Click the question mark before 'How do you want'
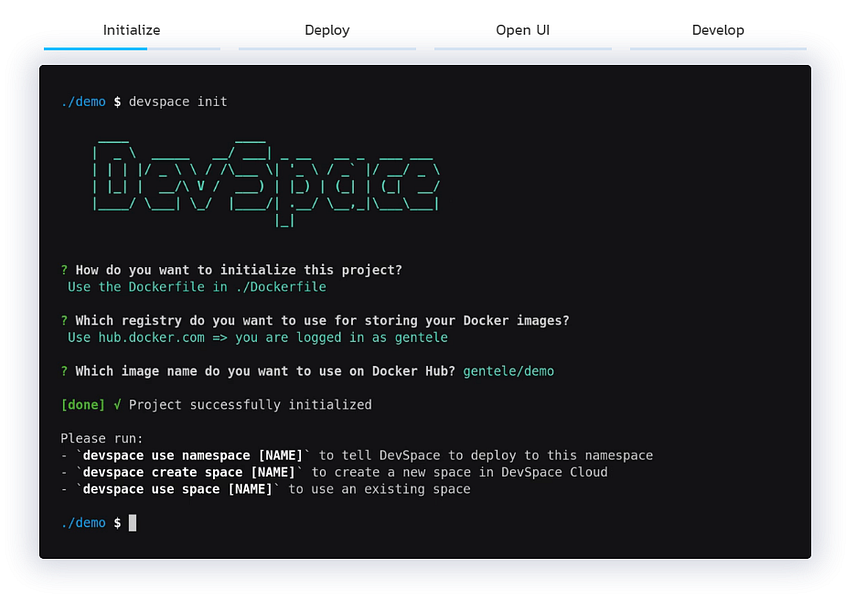Viewport: 856px width, 600px height. pos(64,270)
